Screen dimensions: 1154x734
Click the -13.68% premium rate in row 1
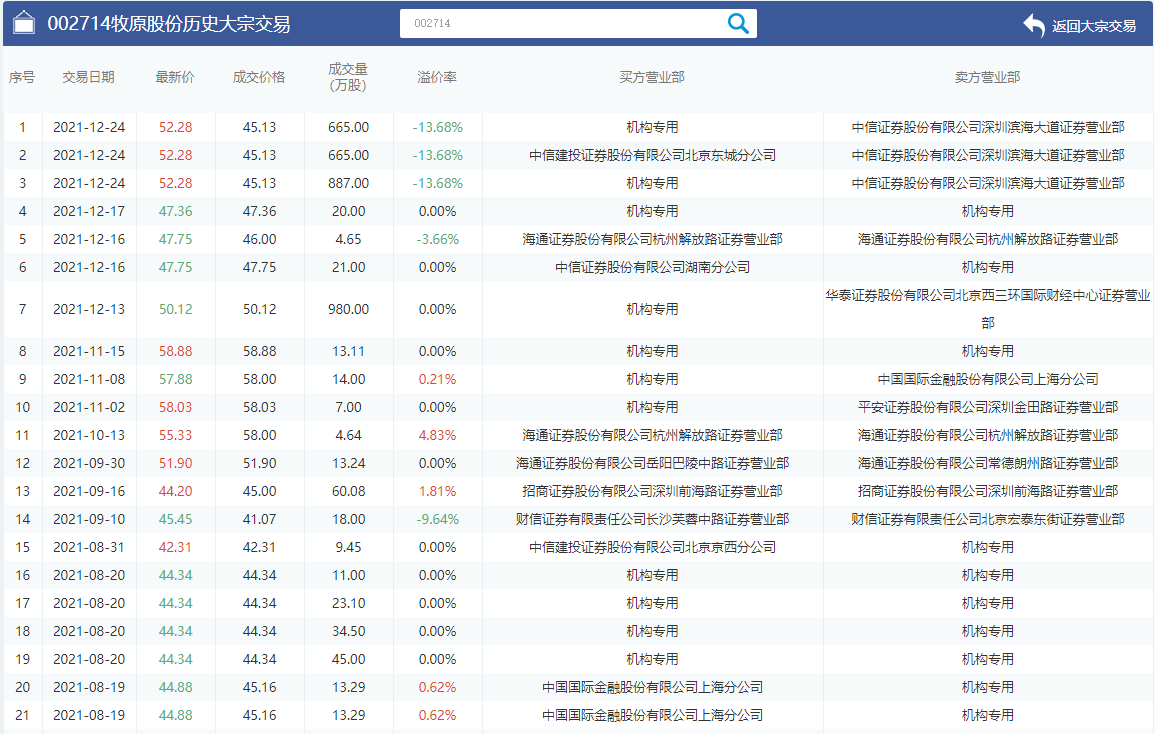437,127
